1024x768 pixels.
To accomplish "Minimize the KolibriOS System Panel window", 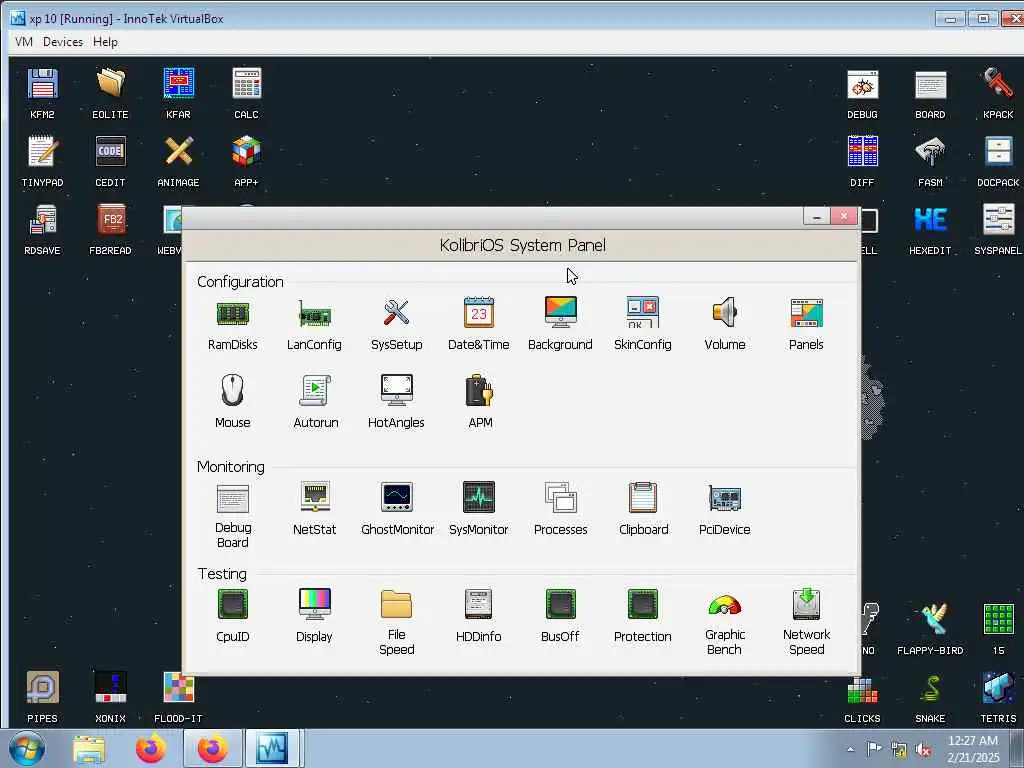I will coord(816,216).
